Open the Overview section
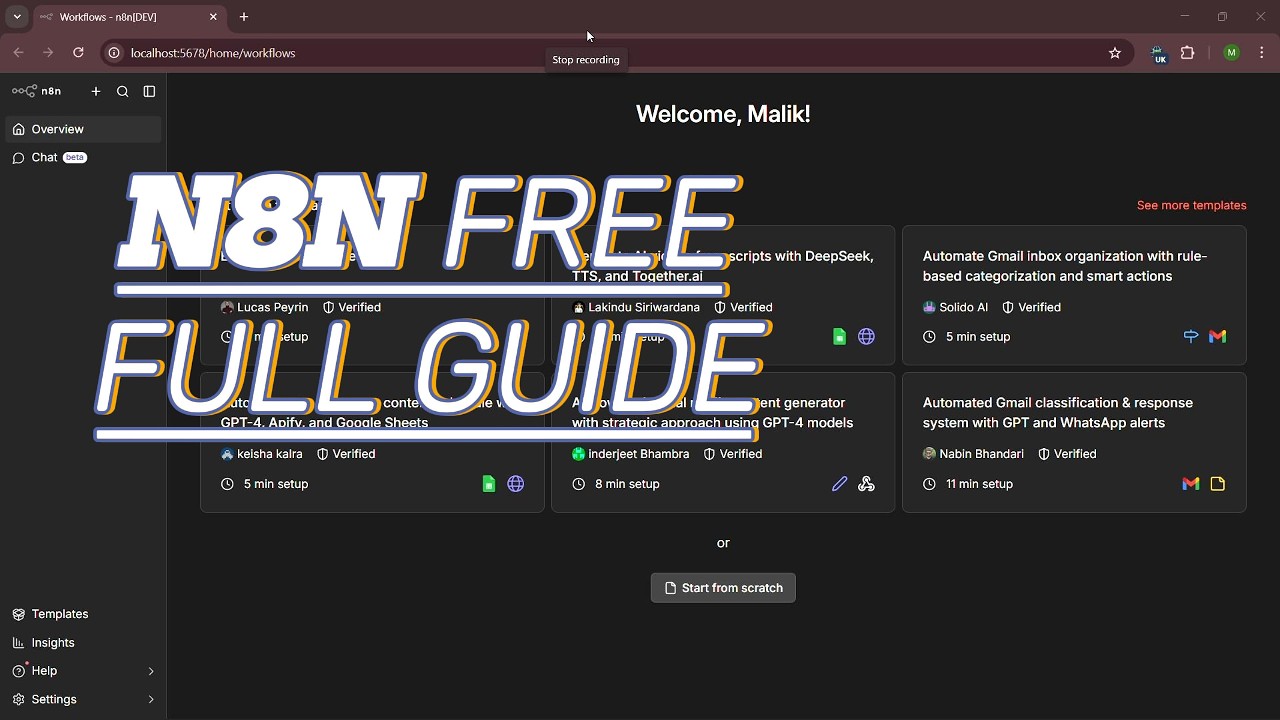This screenshot has width=1280, height=720. (83, 129)
